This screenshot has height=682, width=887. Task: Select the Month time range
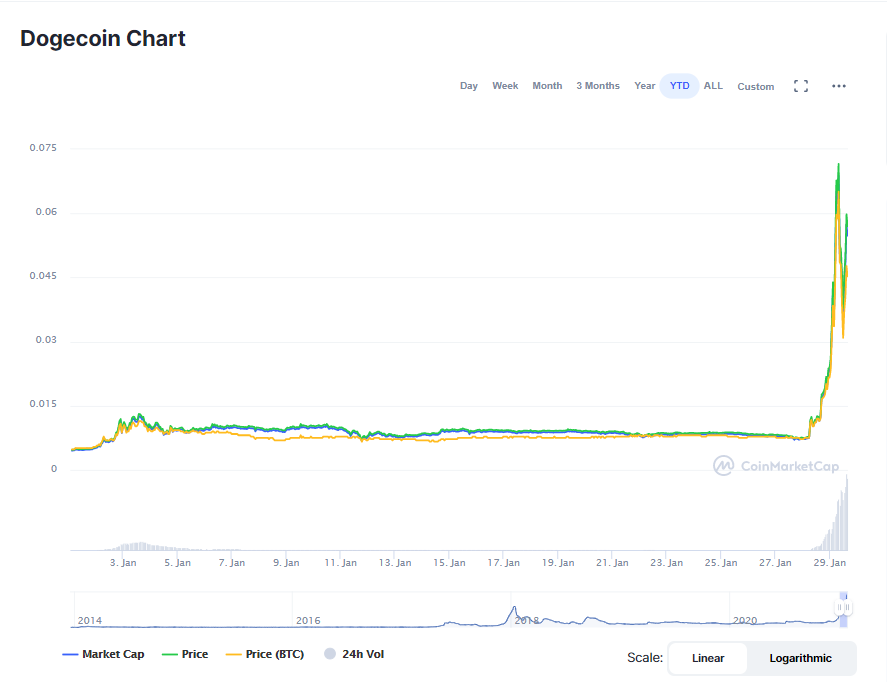(547, 86)
